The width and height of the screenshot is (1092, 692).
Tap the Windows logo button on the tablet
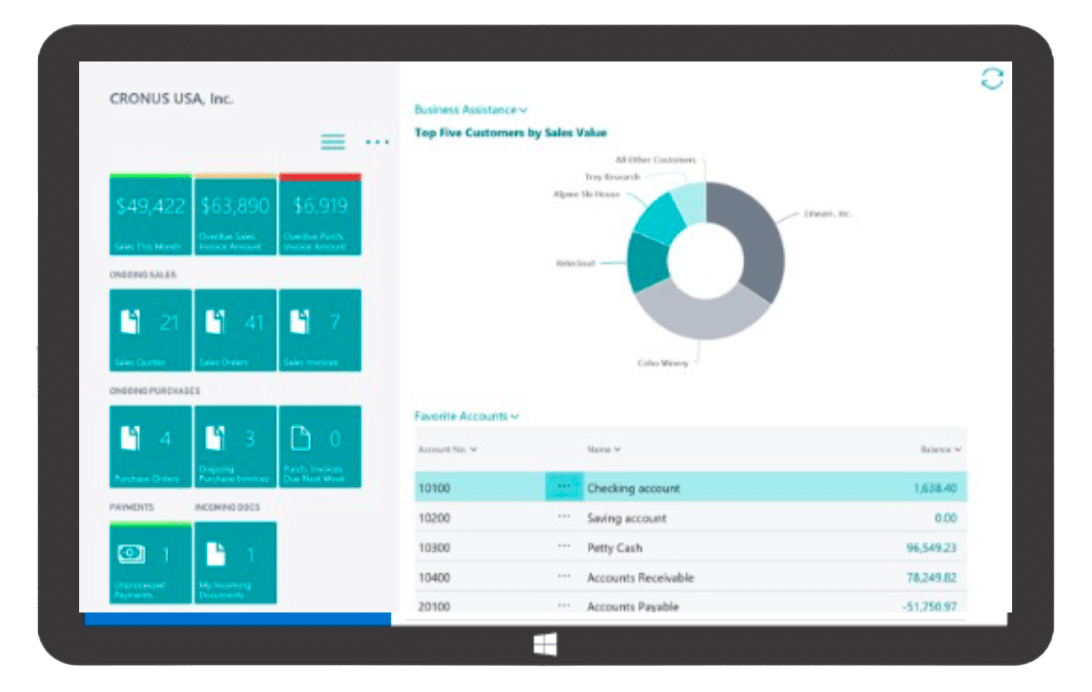tap(545, 645)
